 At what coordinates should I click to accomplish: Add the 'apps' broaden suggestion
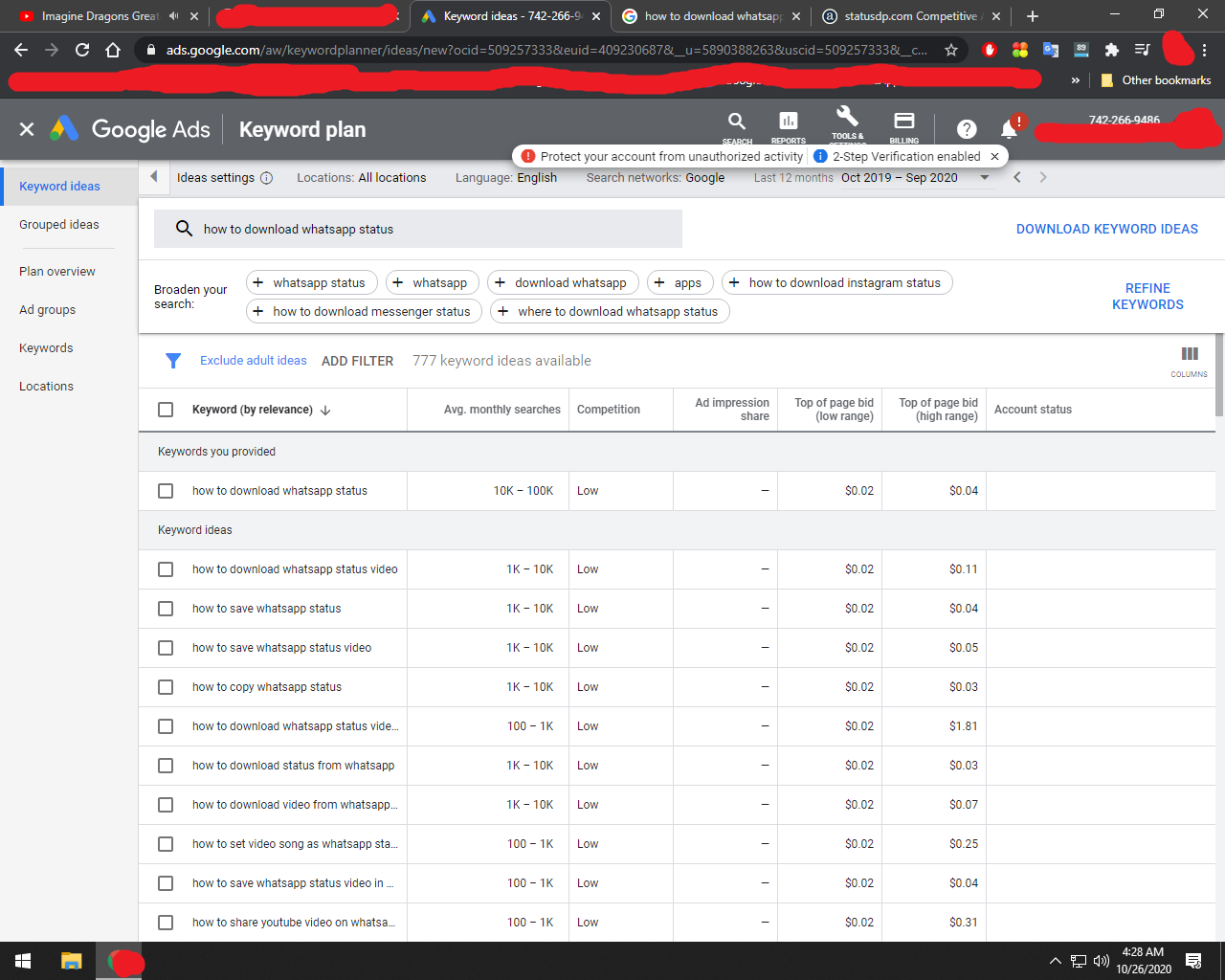click(680, 282)
